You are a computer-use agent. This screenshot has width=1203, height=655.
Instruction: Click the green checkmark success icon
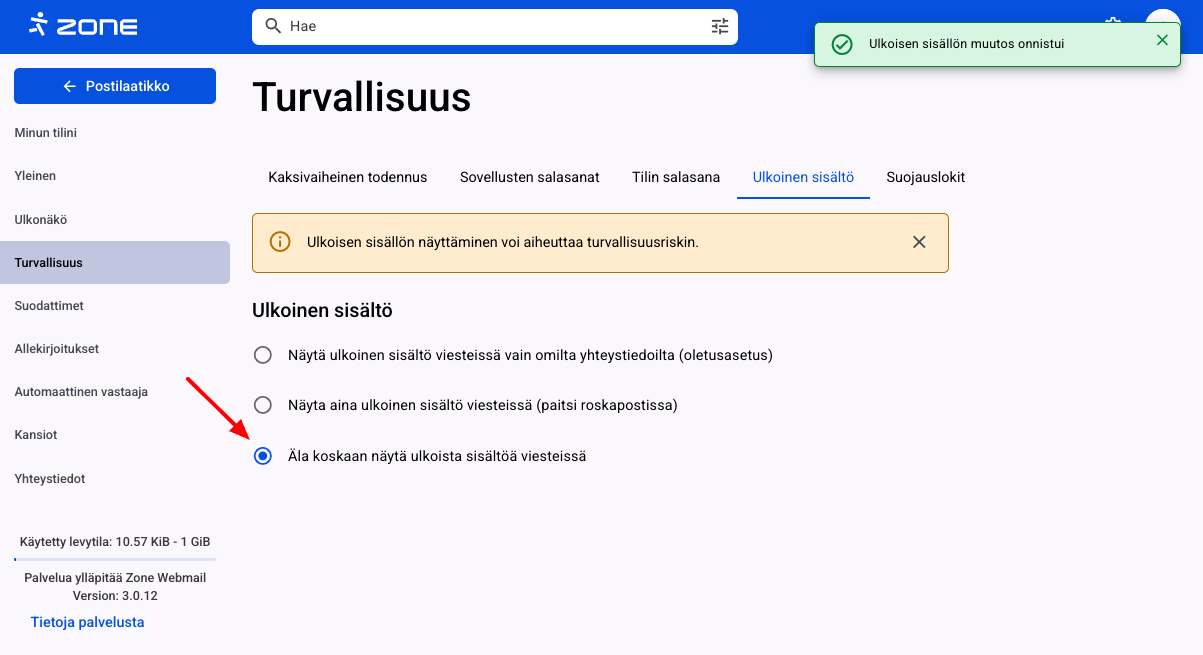843,45
